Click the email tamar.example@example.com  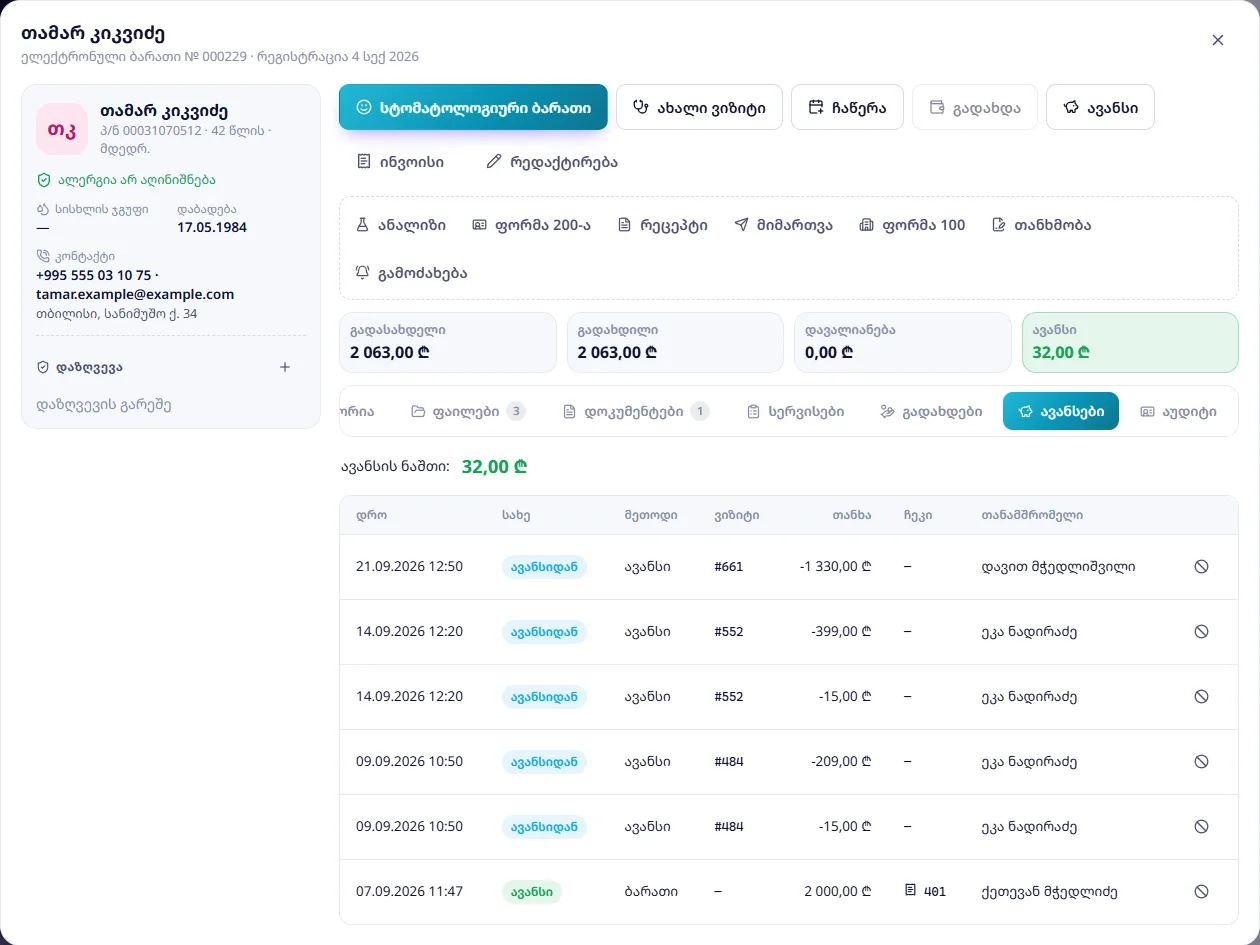pyautogui.click(x=135, y=294)
